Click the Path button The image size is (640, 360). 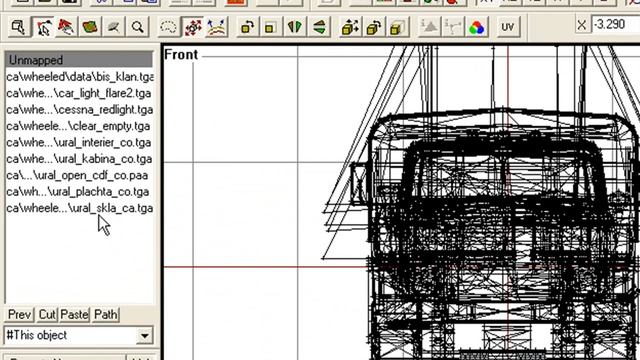coord(105,315)
